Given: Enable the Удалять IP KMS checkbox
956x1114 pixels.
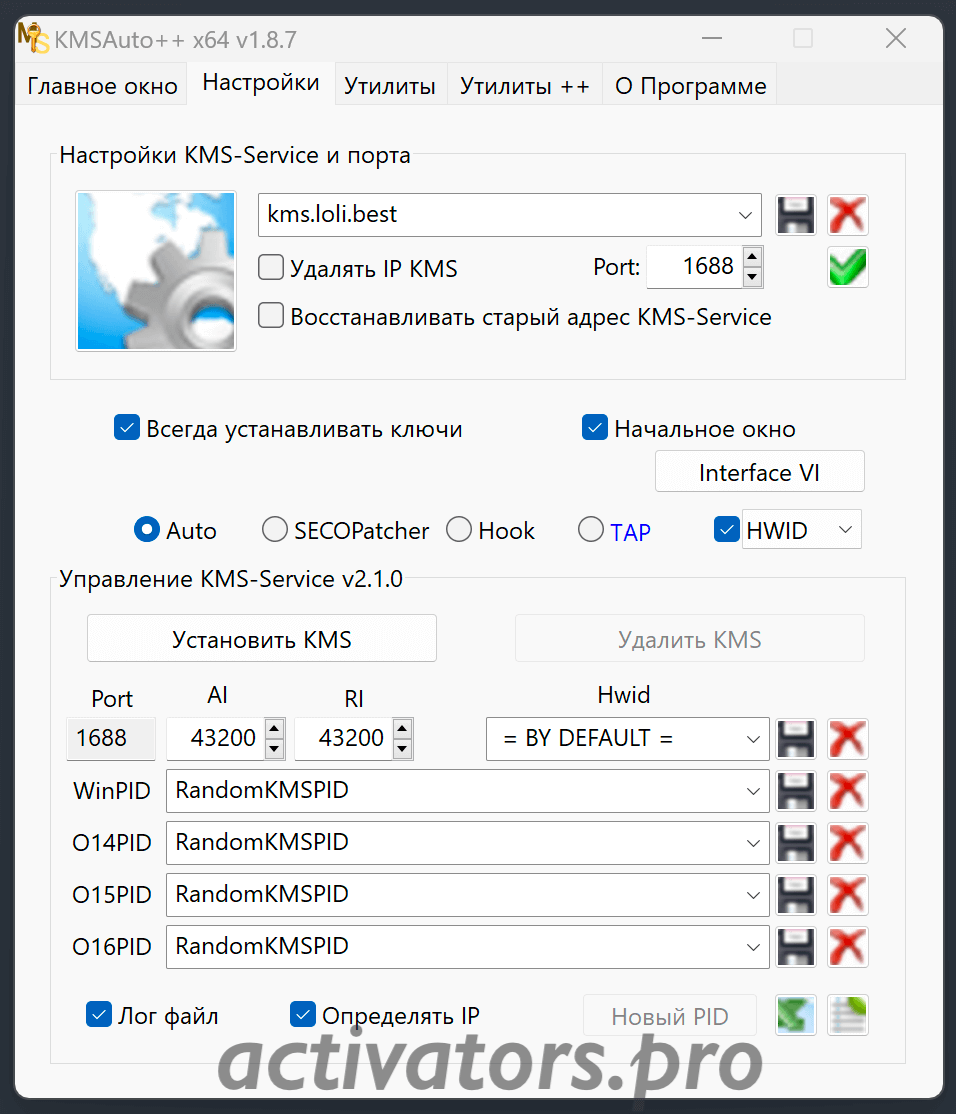Looking at the screenshot, I should point(271,268).
